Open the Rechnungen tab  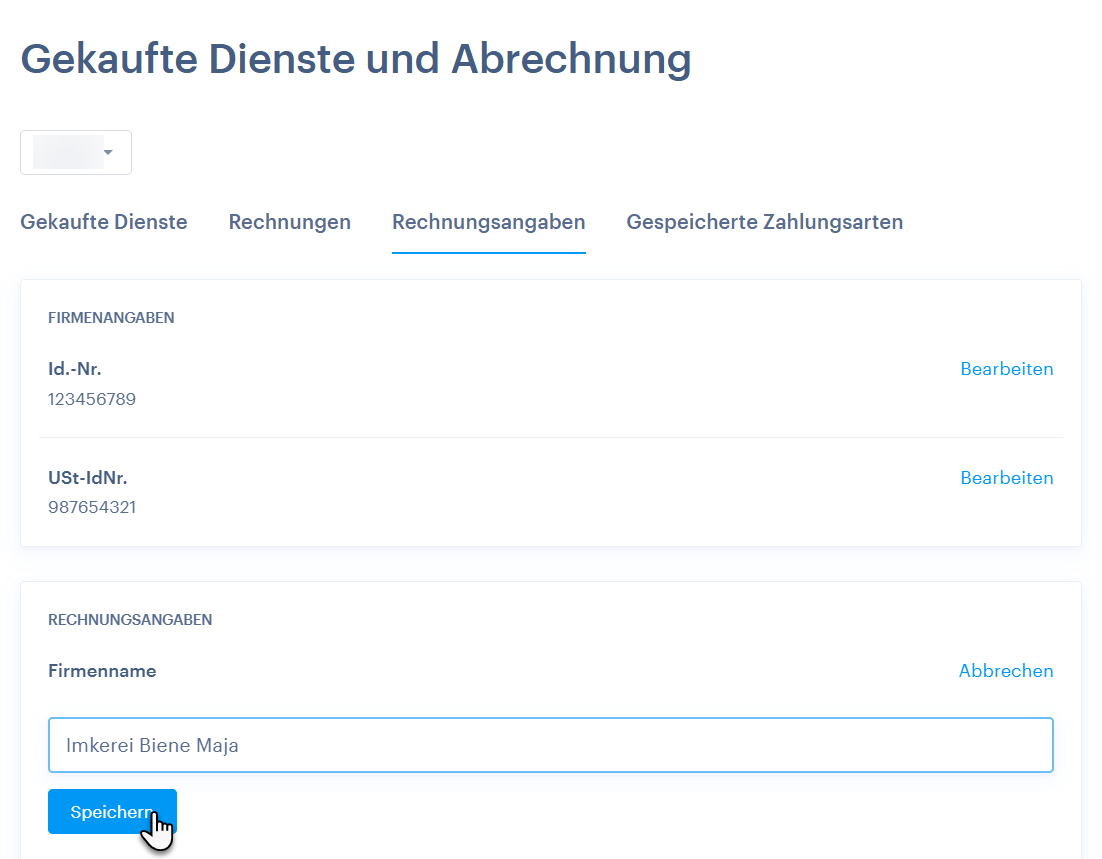tap(289, 222)
